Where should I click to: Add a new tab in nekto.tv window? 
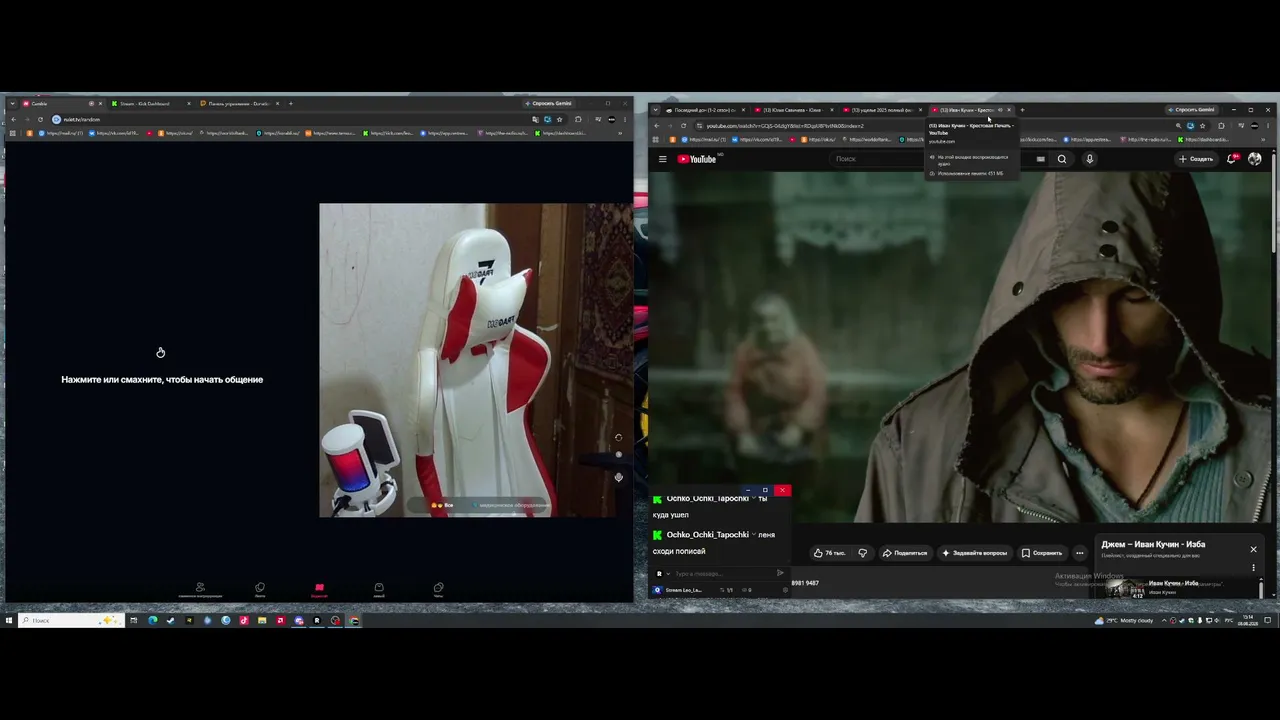pos(291,104)
